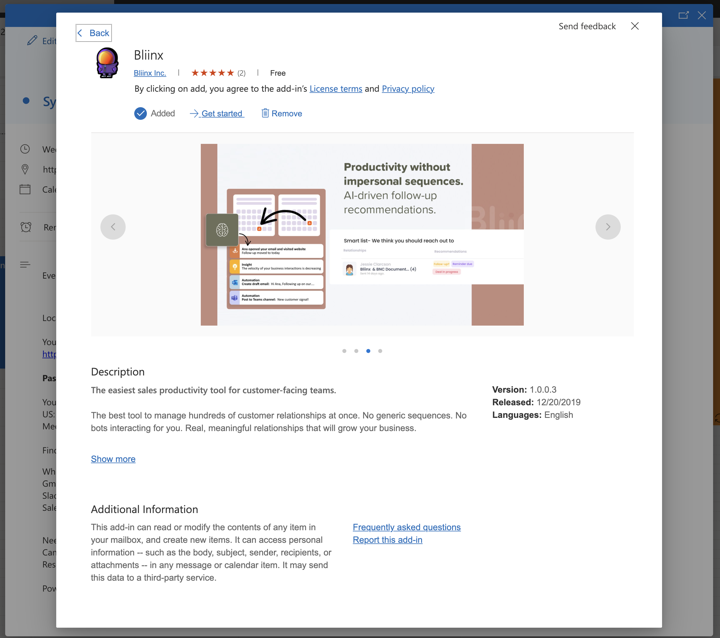Click Report this add-in
720x638 pixels.
coord(387,540)
